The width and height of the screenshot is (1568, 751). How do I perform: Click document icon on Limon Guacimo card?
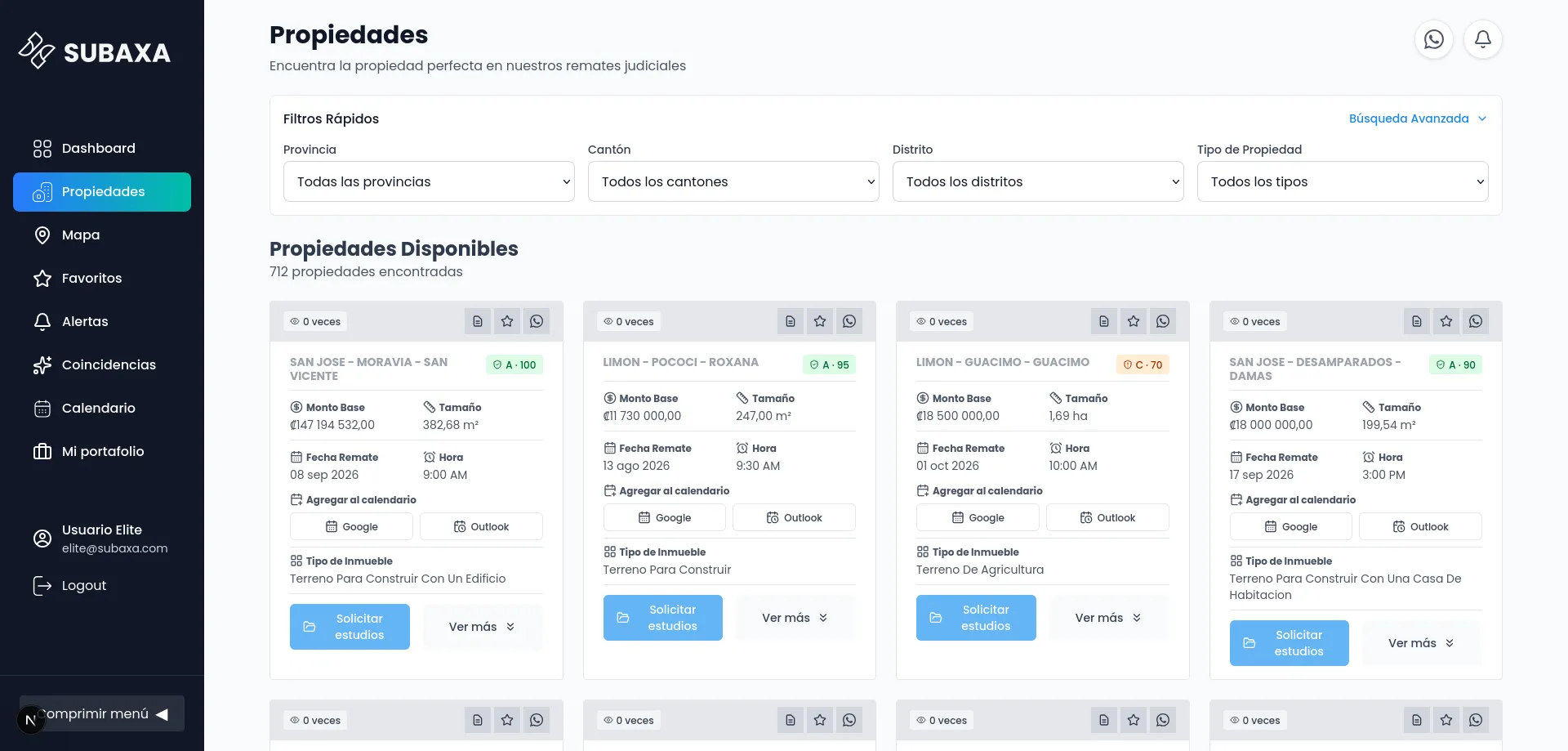pos(1104,321)
